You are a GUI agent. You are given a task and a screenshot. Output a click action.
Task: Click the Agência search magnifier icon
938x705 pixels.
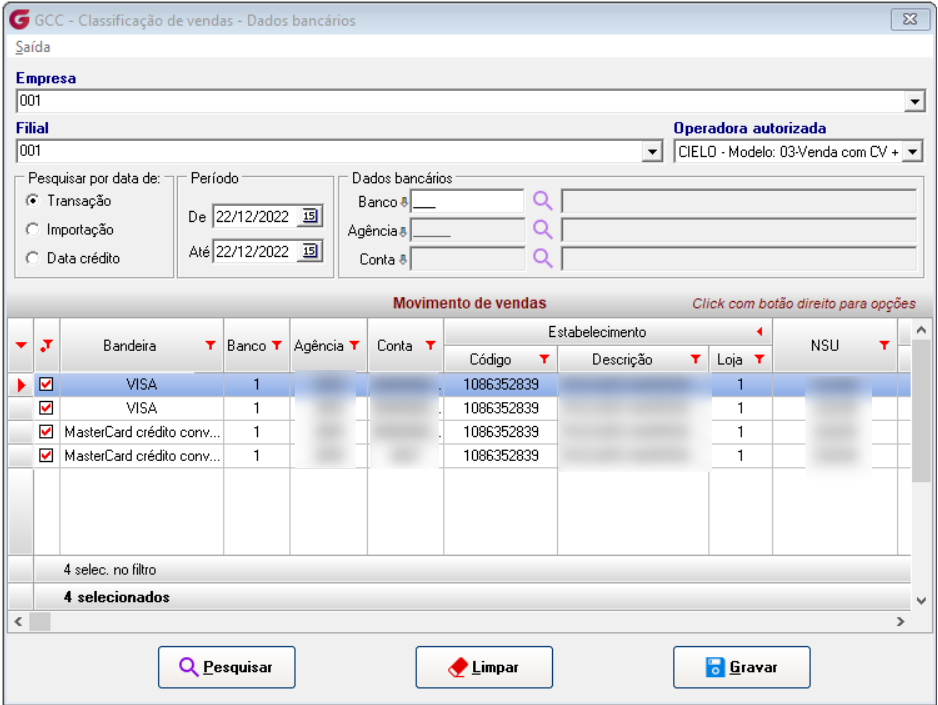[542, 229]
